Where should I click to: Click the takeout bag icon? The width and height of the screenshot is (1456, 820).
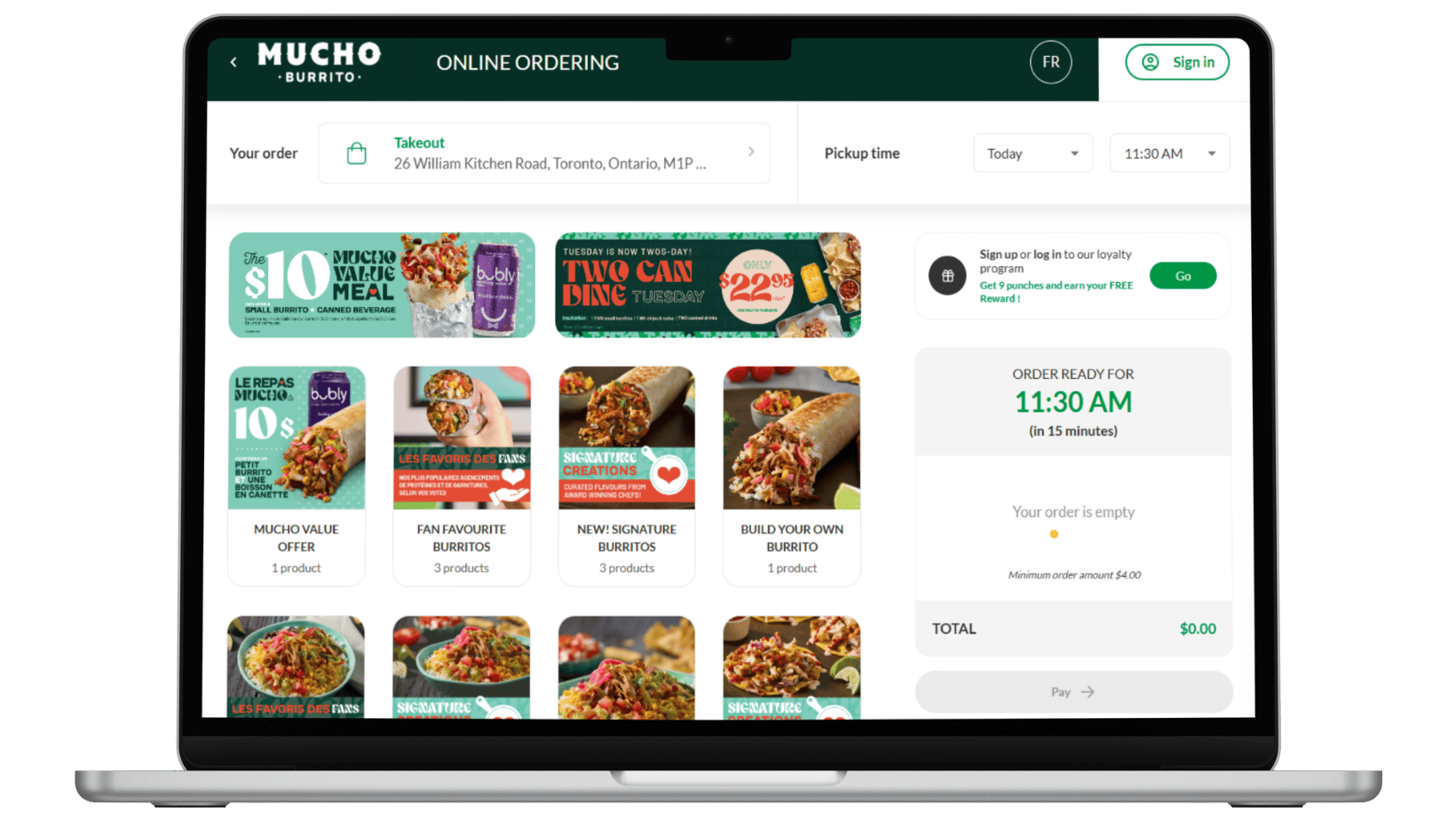357,154
